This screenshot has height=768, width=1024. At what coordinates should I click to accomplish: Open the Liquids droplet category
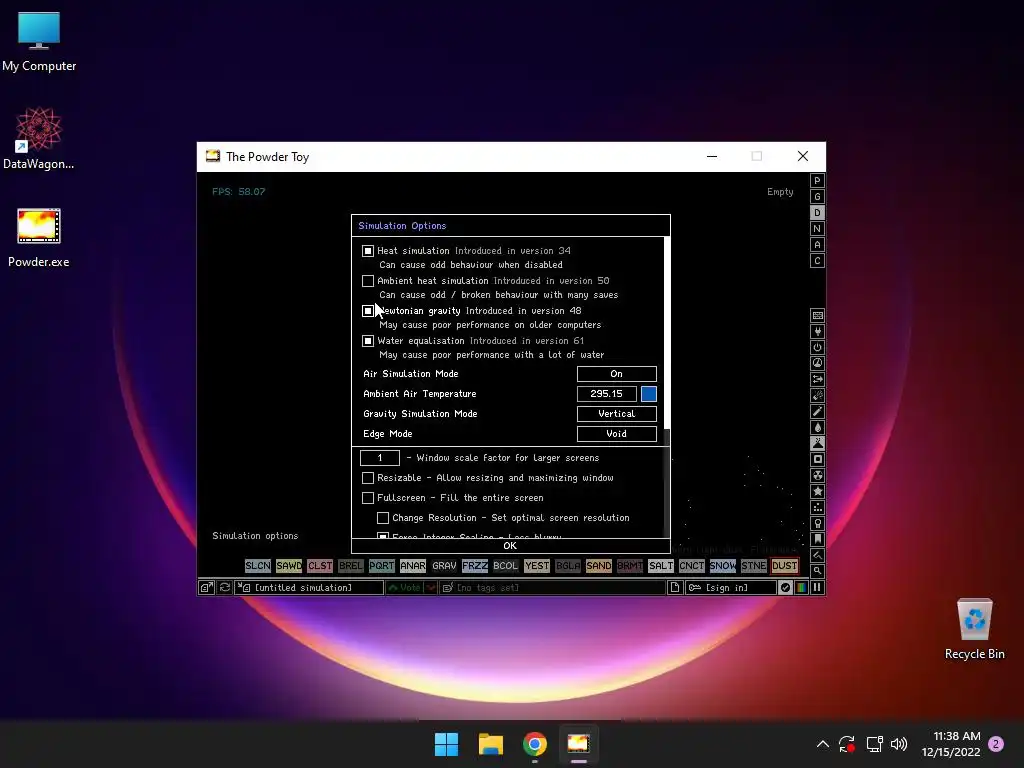[x=817, y=428]
